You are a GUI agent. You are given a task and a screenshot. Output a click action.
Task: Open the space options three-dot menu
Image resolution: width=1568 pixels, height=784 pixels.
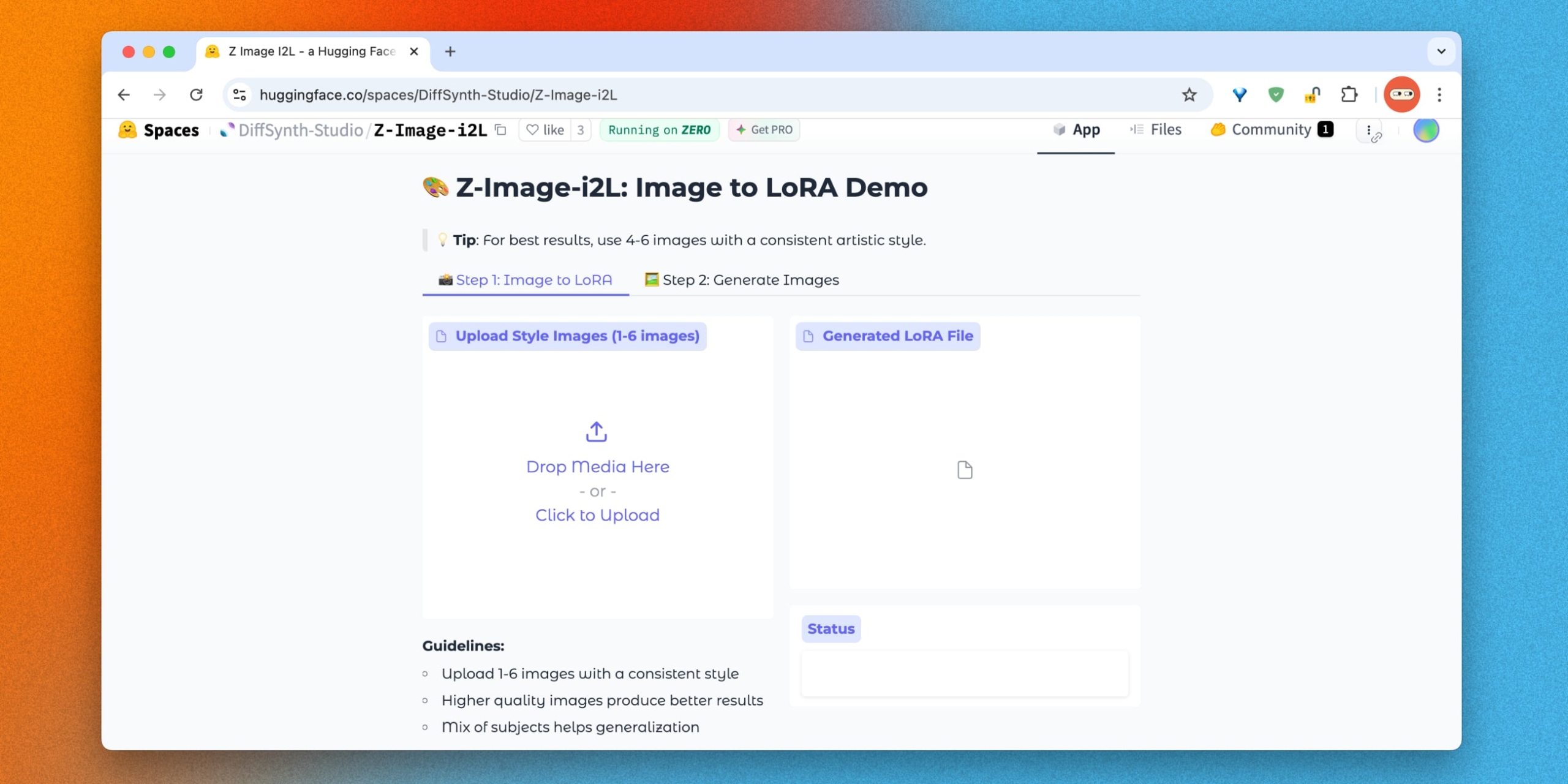[x=1370, y=130]
